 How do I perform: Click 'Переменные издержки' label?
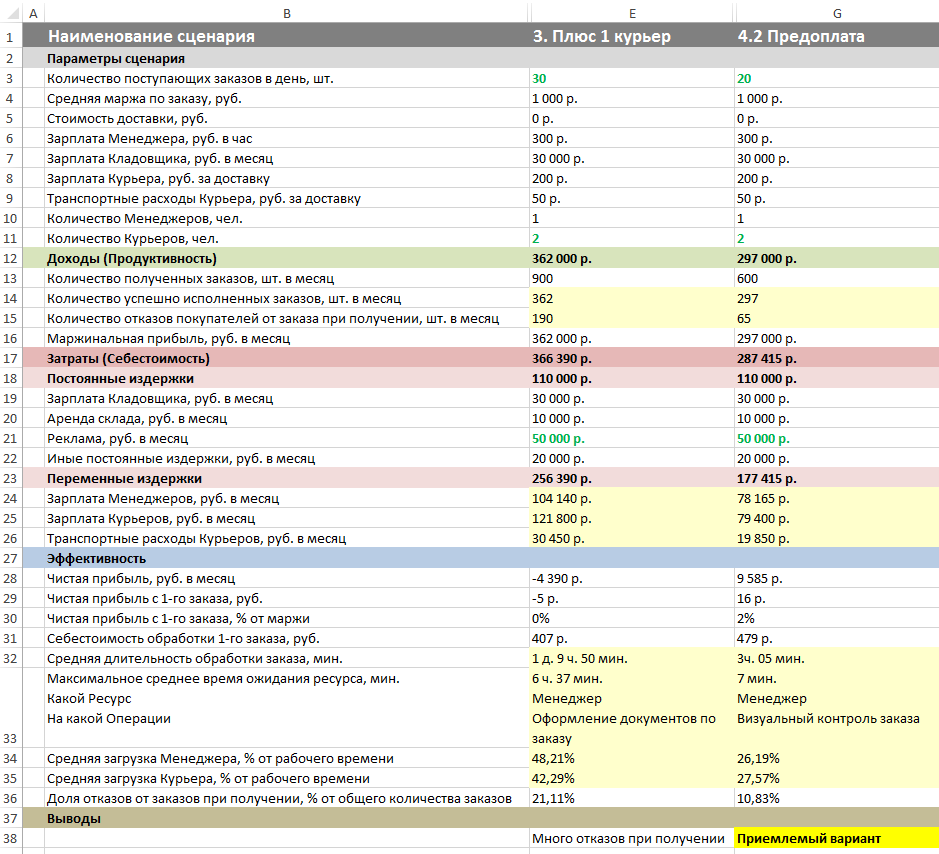125,479
